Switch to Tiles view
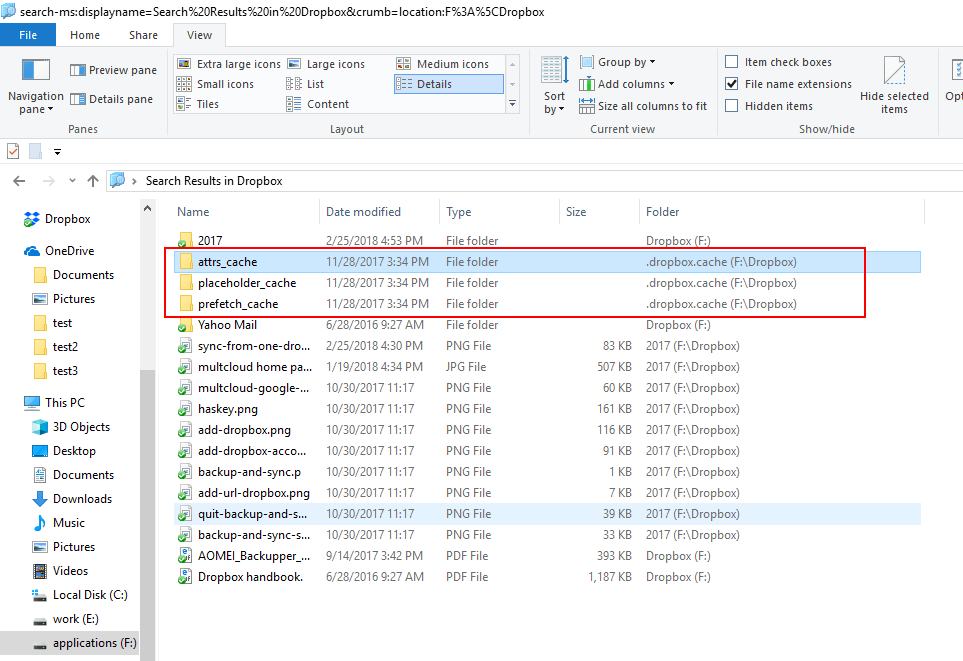The width and height of the screenshot is (963, 661). click(x=207, y=103)
